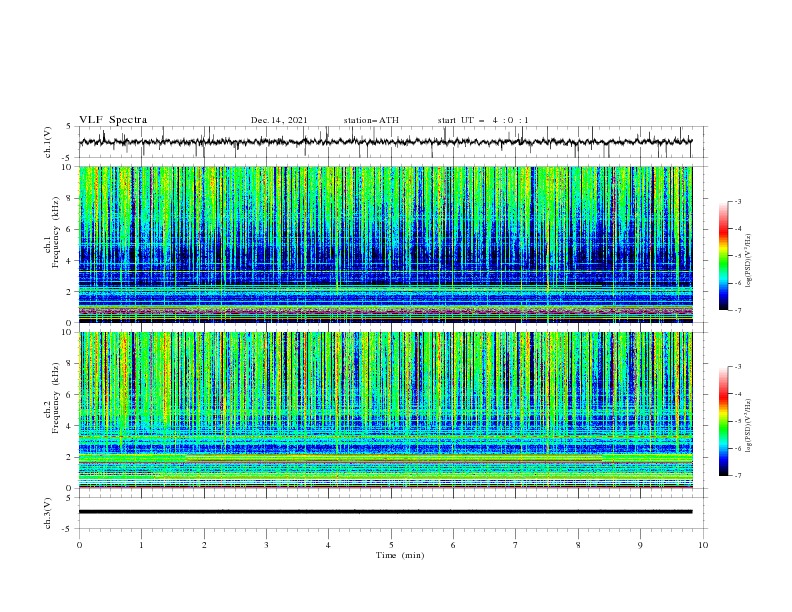This screenshot has height=612, width=792.
Task: Click the ch.3 thick black waveform band
Action: [385, 512]
